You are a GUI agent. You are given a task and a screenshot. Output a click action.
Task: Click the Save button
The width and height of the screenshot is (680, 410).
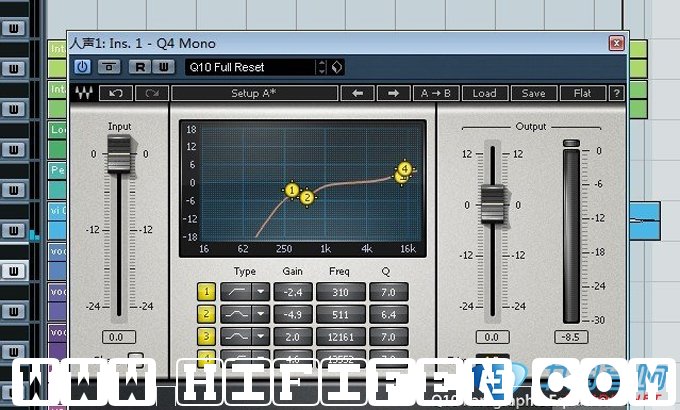(533, 93)
